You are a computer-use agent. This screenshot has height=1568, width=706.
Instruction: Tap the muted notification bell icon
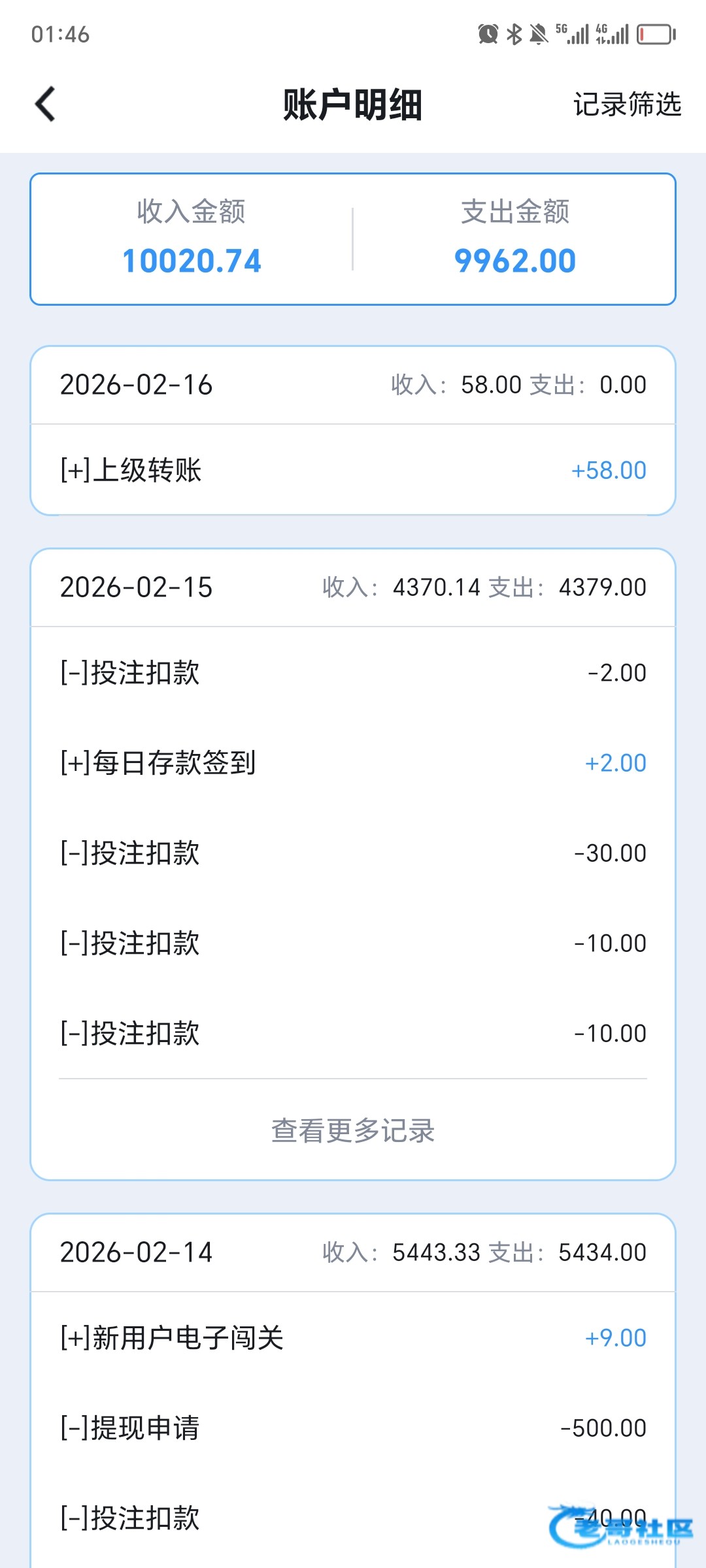[x=539, y=34]
